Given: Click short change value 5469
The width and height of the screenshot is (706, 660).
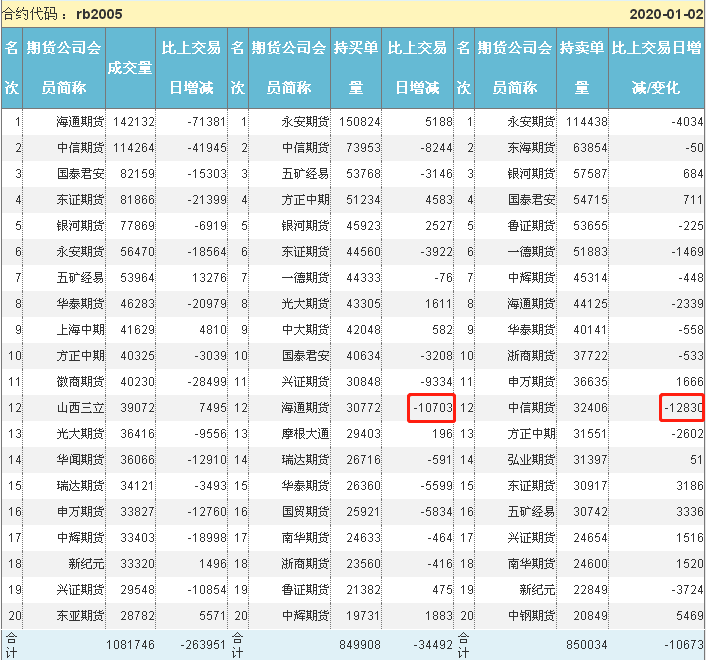Looking at the screenshot, I should pyautogui.click(x=689, y=616).
